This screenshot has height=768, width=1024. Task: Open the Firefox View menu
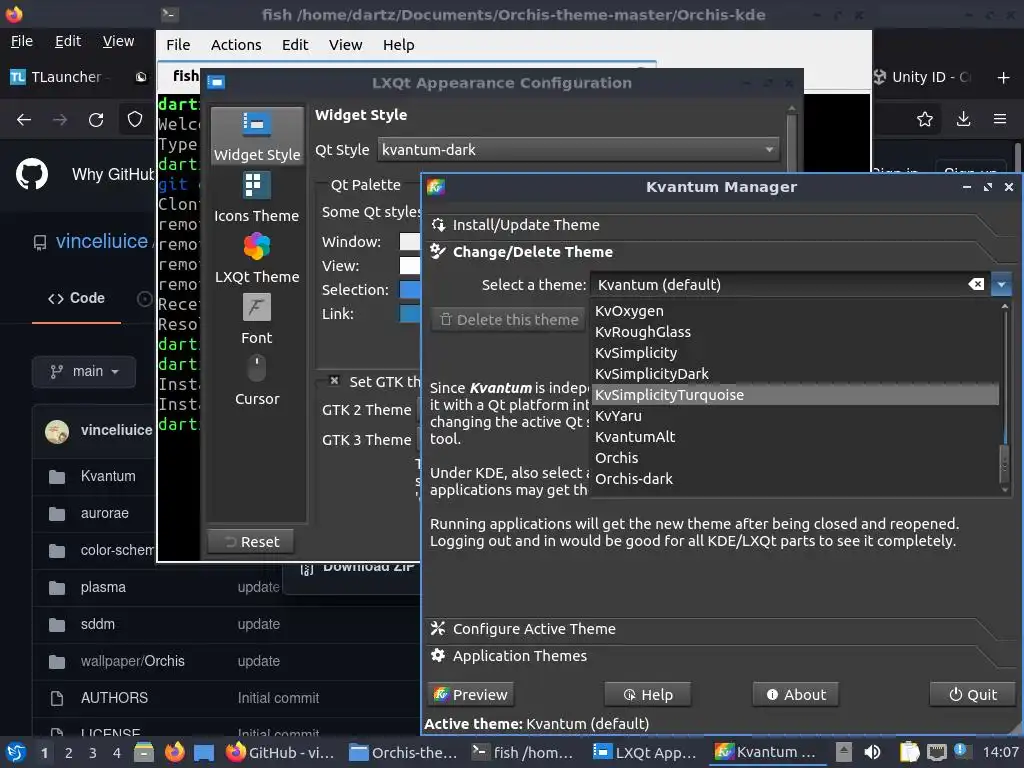click(118, 41)
